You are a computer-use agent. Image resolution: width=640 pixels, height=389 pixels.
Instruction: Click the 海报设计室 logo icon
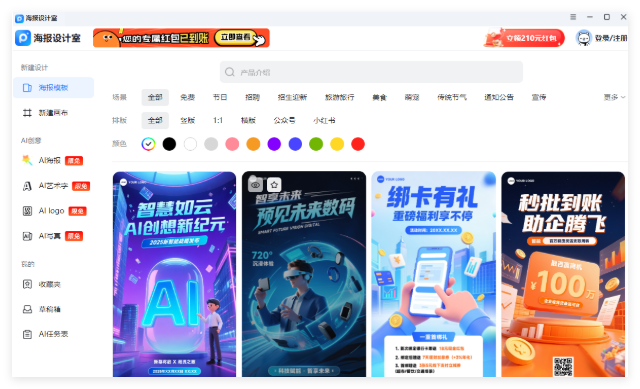point(23,38)
